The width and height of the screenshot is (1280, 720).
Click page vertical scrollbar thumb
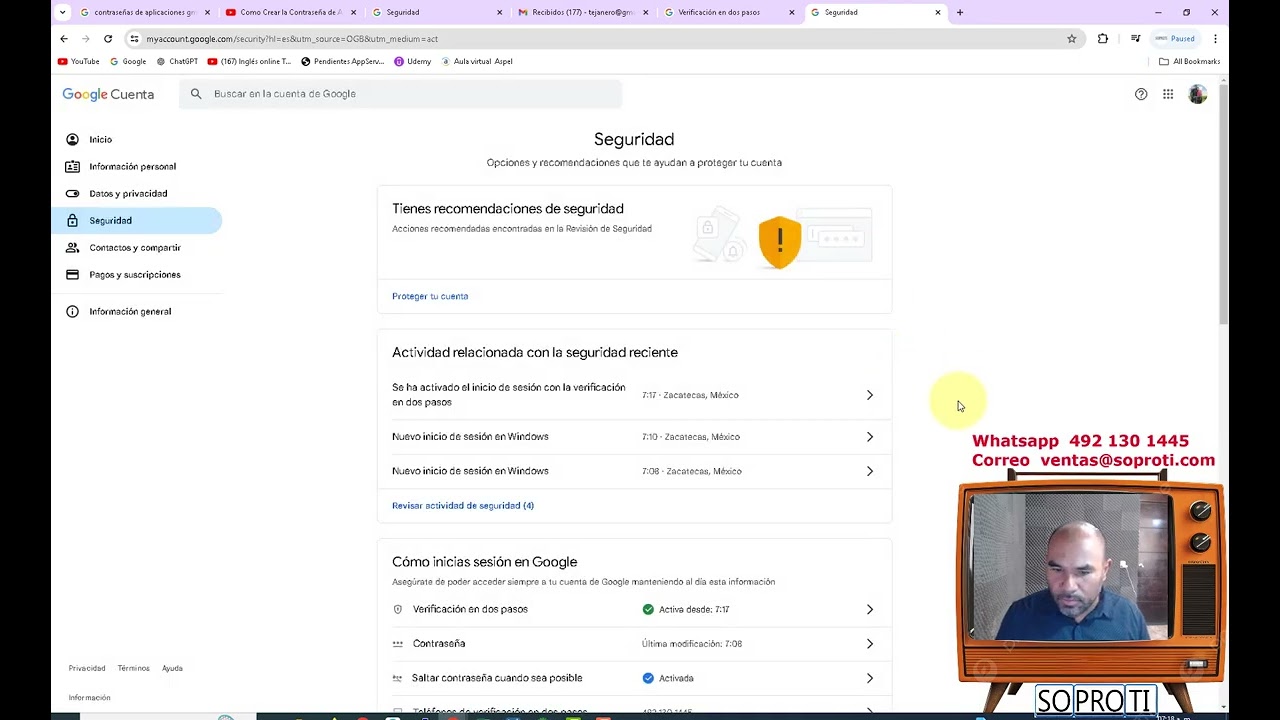[x=1223, y=205]
